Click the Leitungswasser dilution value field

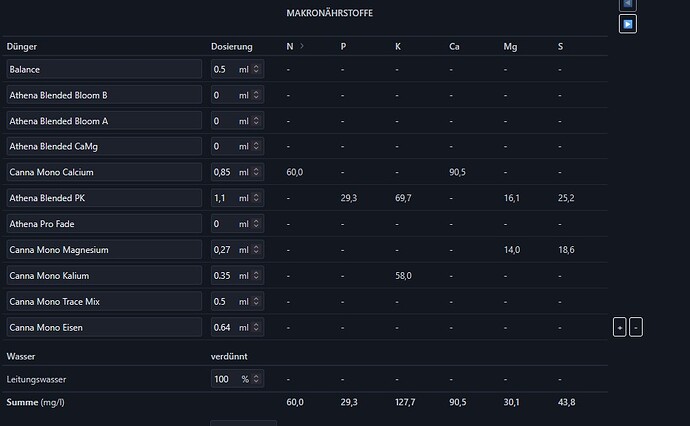pyautogui.click(x=237, y=379)
